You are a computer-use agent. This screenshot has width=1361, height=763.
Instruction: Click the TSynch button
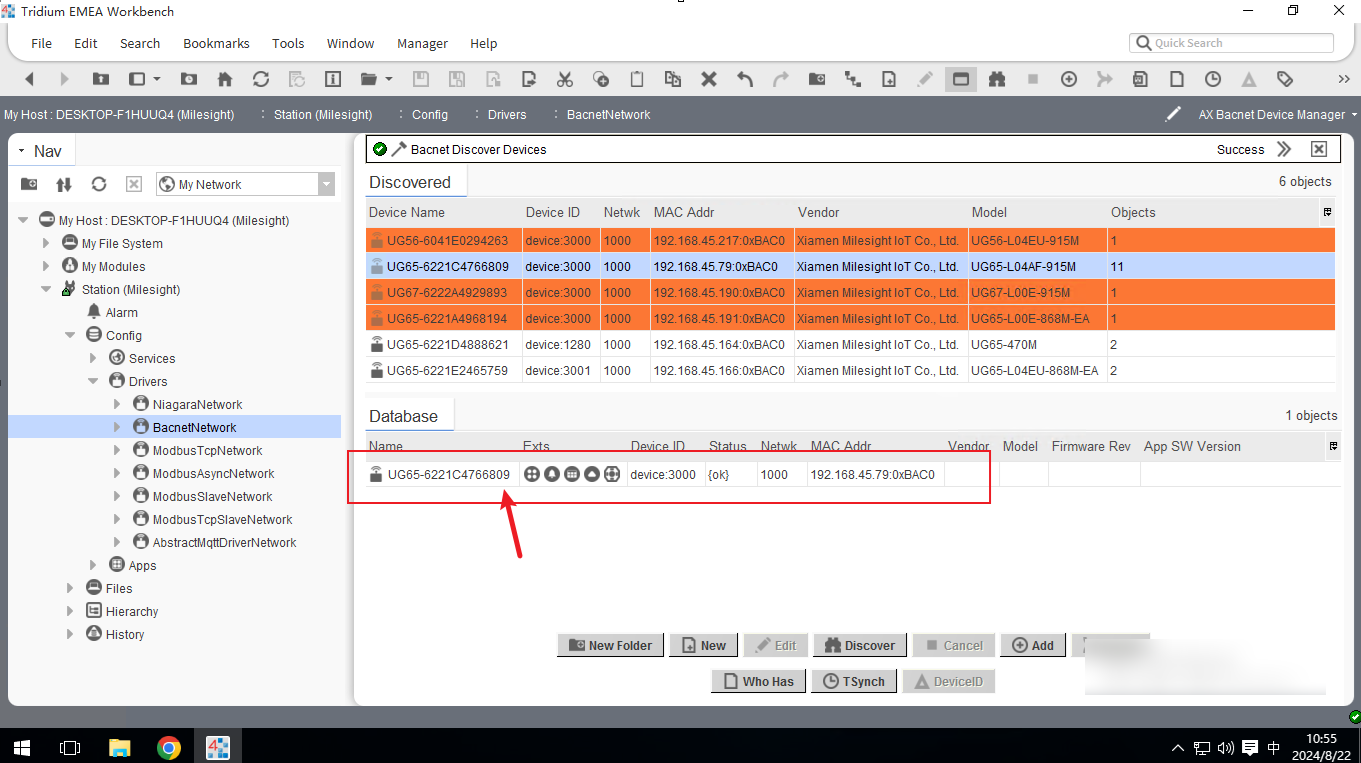click(853, 681)
